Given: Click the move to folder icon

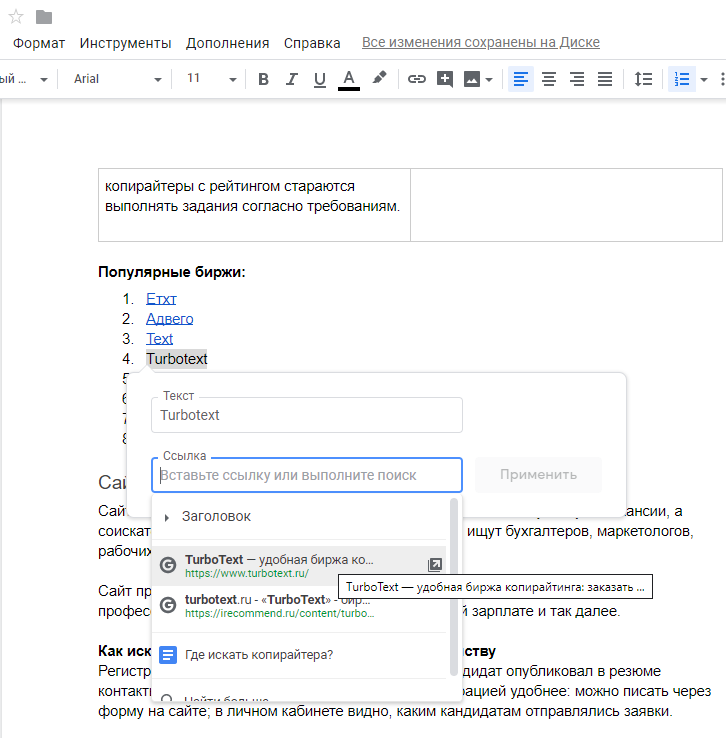Looking at the screenshot, I should pyautogui.click(x=44, y=17).
